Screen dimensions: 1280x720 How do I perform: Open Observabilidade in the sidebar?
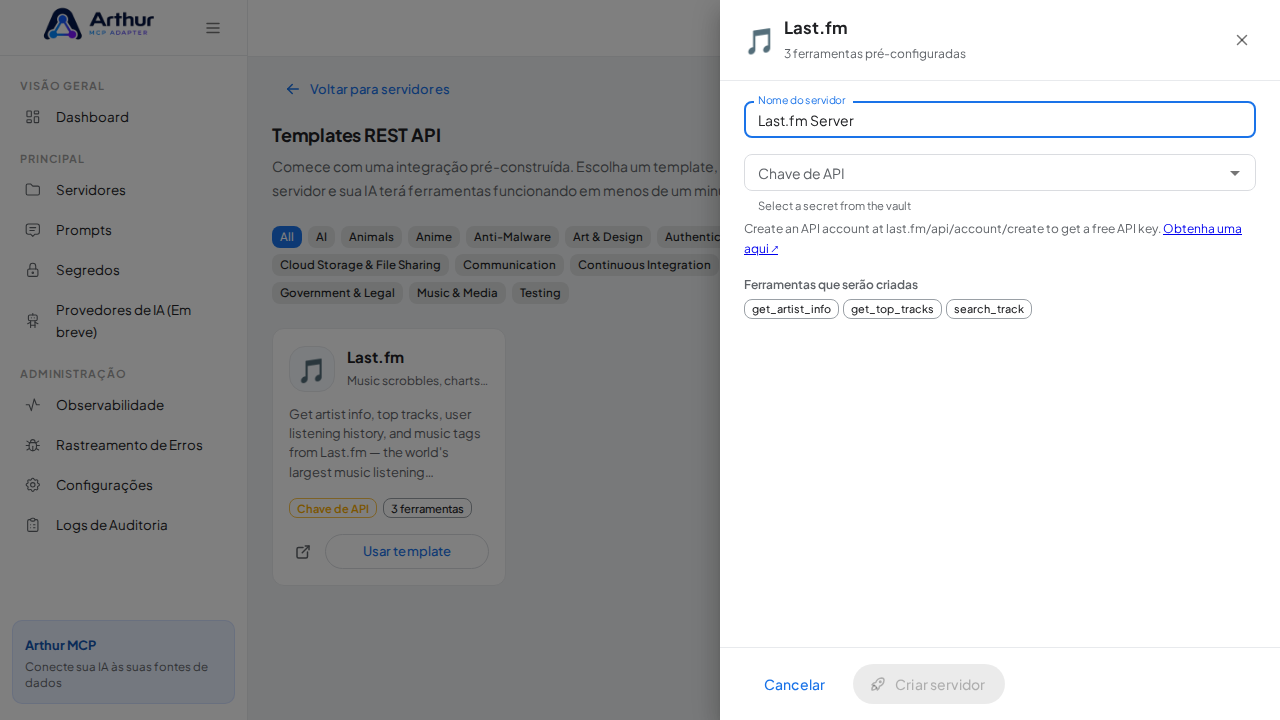click(x=123, y=405)
